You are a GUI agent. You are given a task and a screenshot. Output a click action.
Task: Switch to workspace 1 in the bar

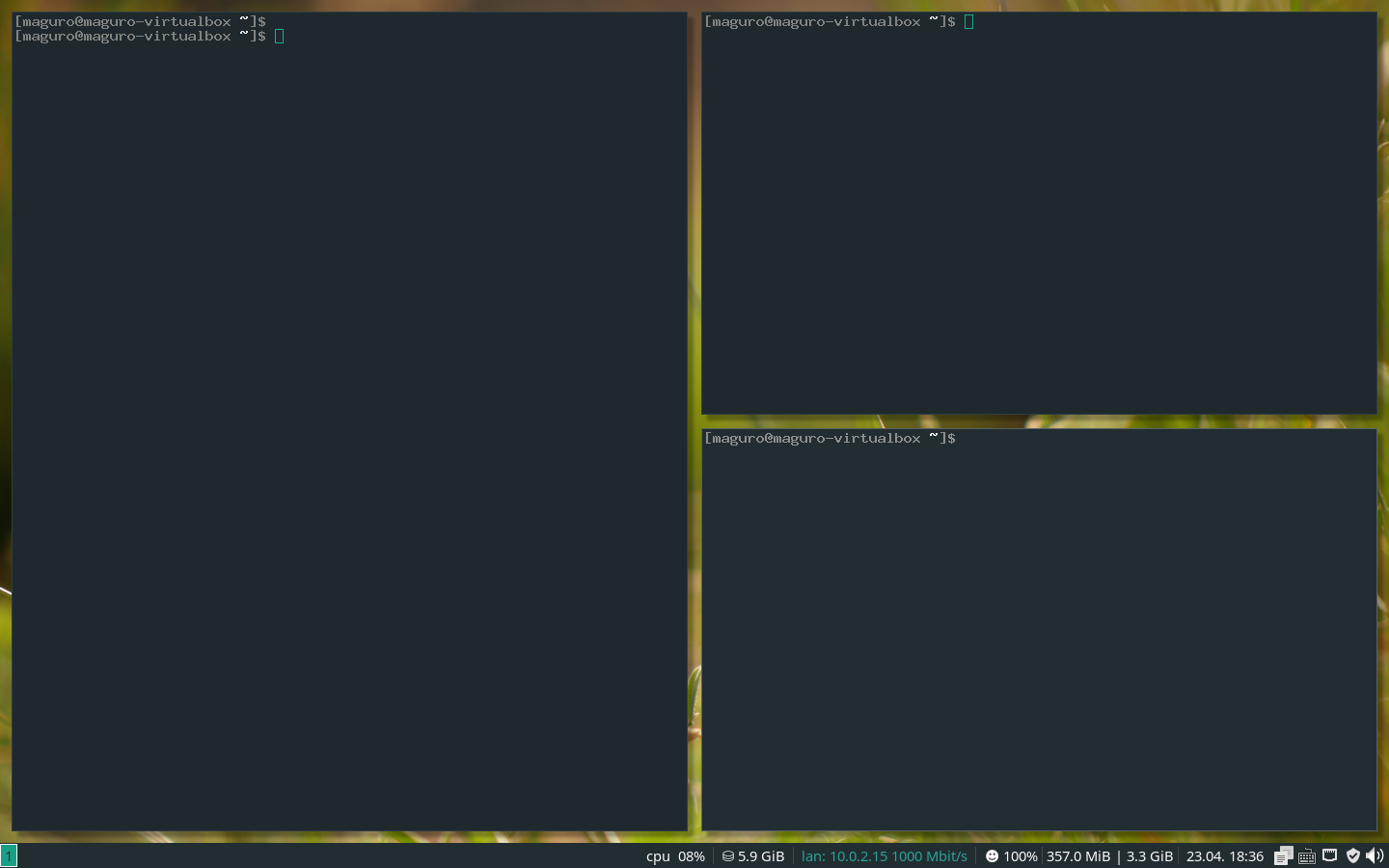(x=9, y=855)
